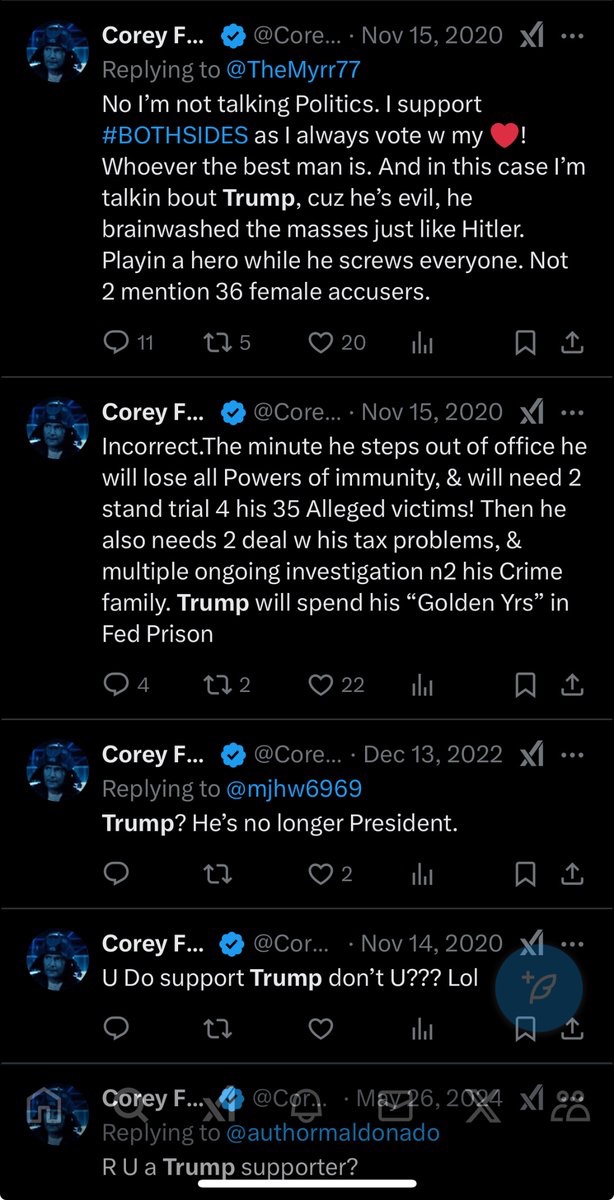Open Communities people icon in bottom bar
The width and height of the screenshot is (614, 1200).
571,1104
